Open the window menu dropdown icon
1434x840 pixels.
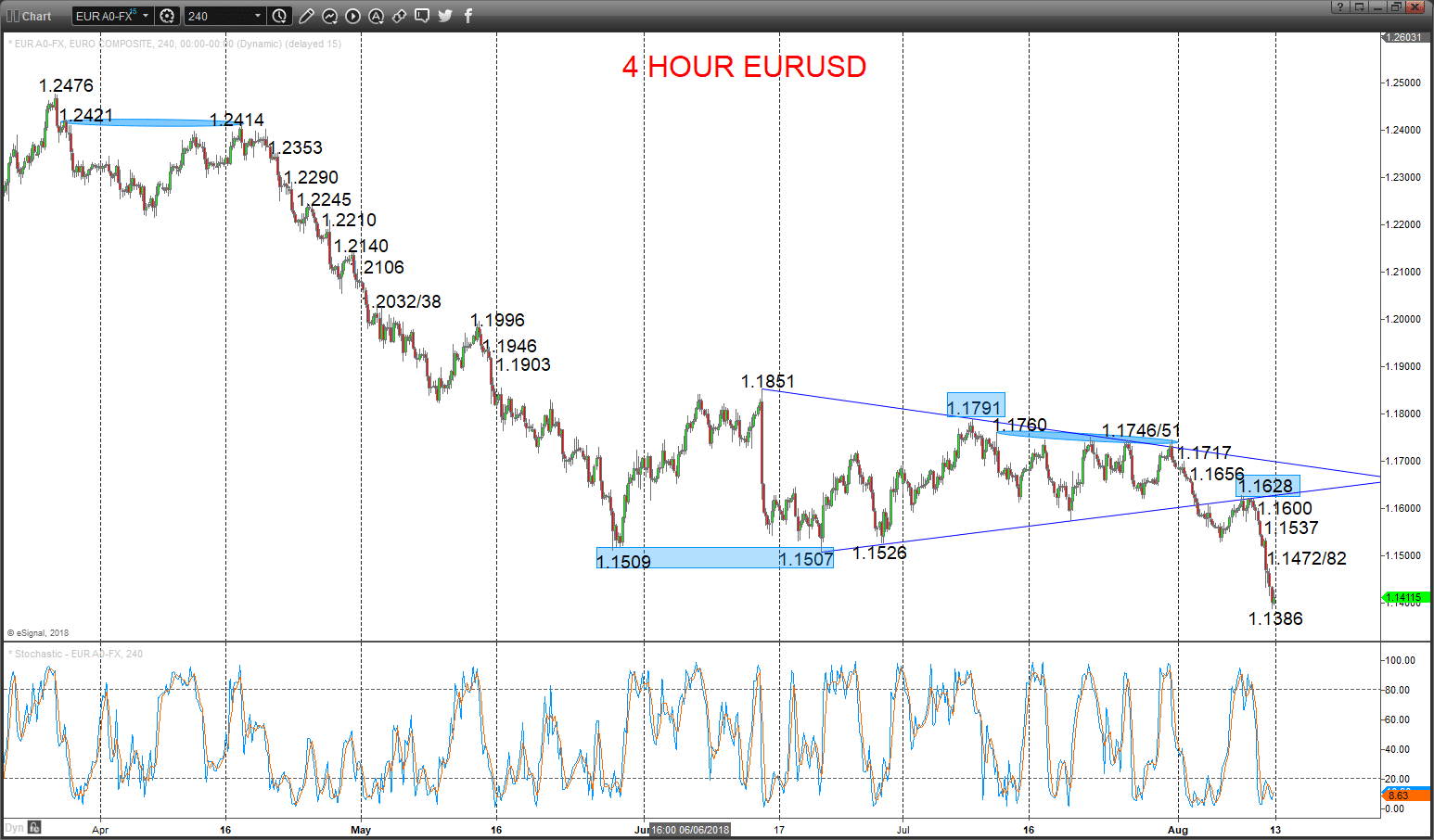pyautogui.click(x=1359, y=6)
